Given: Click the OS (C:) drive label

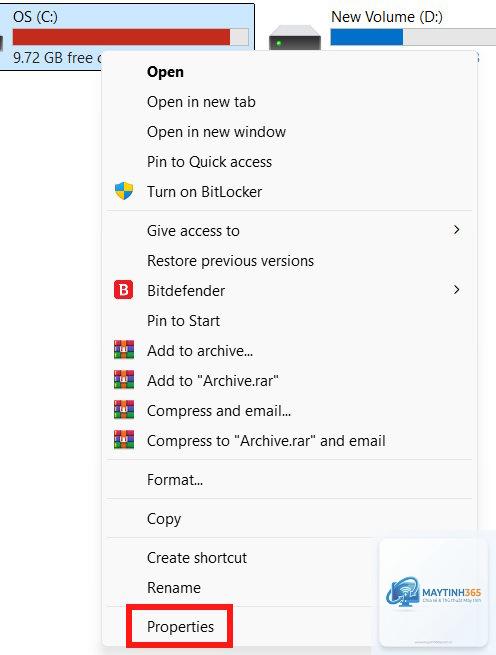Looking at the screenshot, I should (35, 17).
